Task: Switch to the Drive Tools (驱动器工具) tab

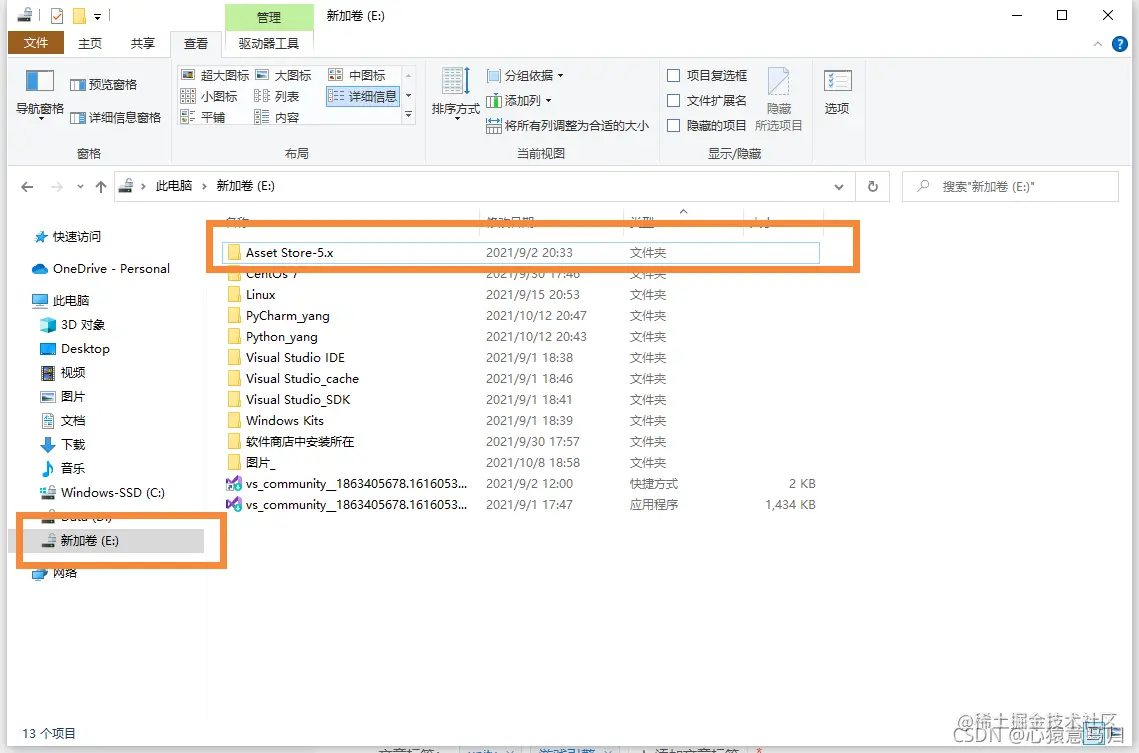Action: [x=269, y=44]
